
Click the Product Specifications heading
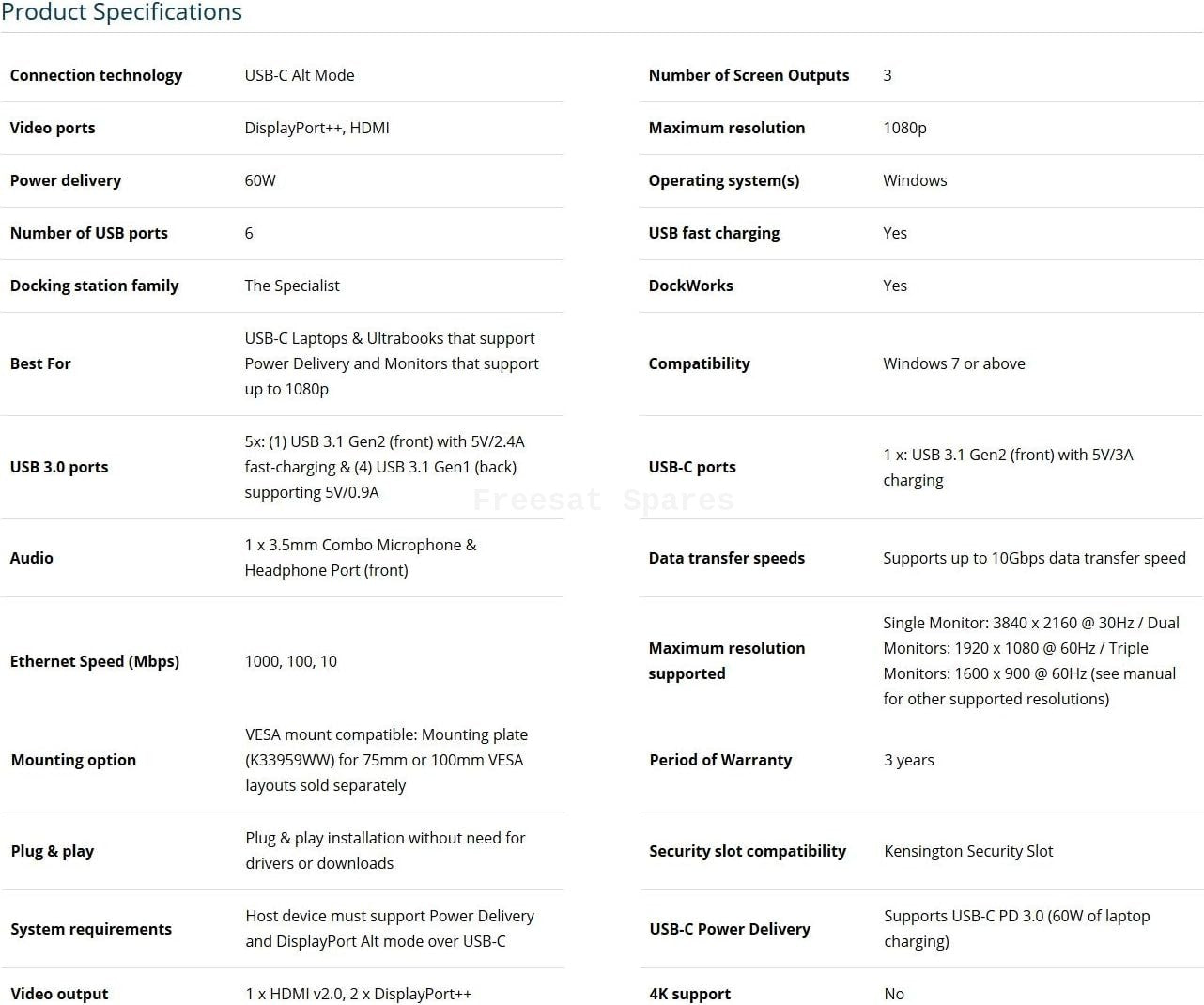pyautogui.click(x=121, y=12)
